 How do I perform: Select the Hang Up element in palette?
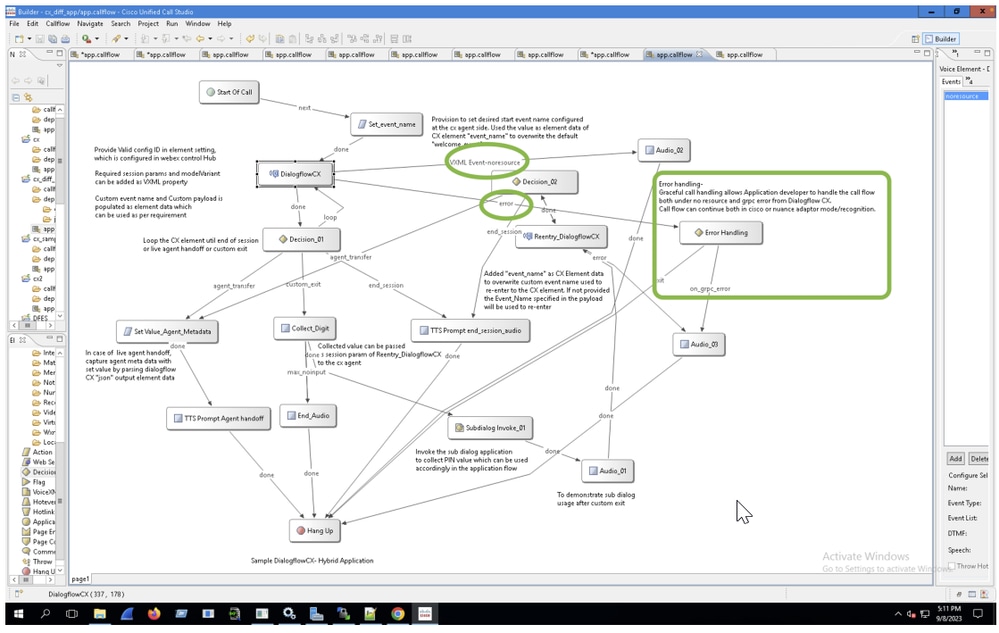pos(38,571)
